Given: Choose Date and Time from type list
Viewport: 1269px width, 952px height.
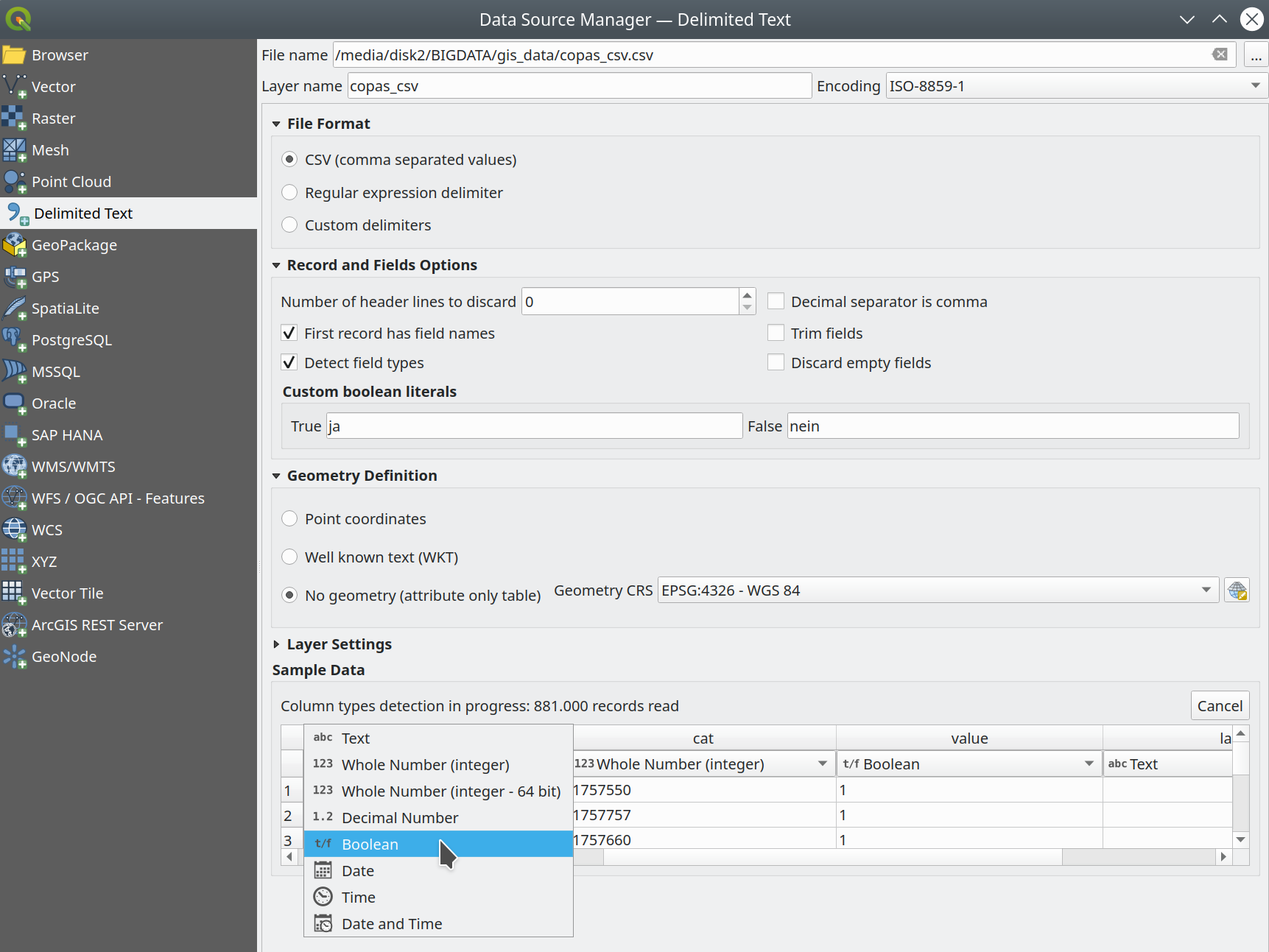Looking at the screenshot, I should [392, 923].
